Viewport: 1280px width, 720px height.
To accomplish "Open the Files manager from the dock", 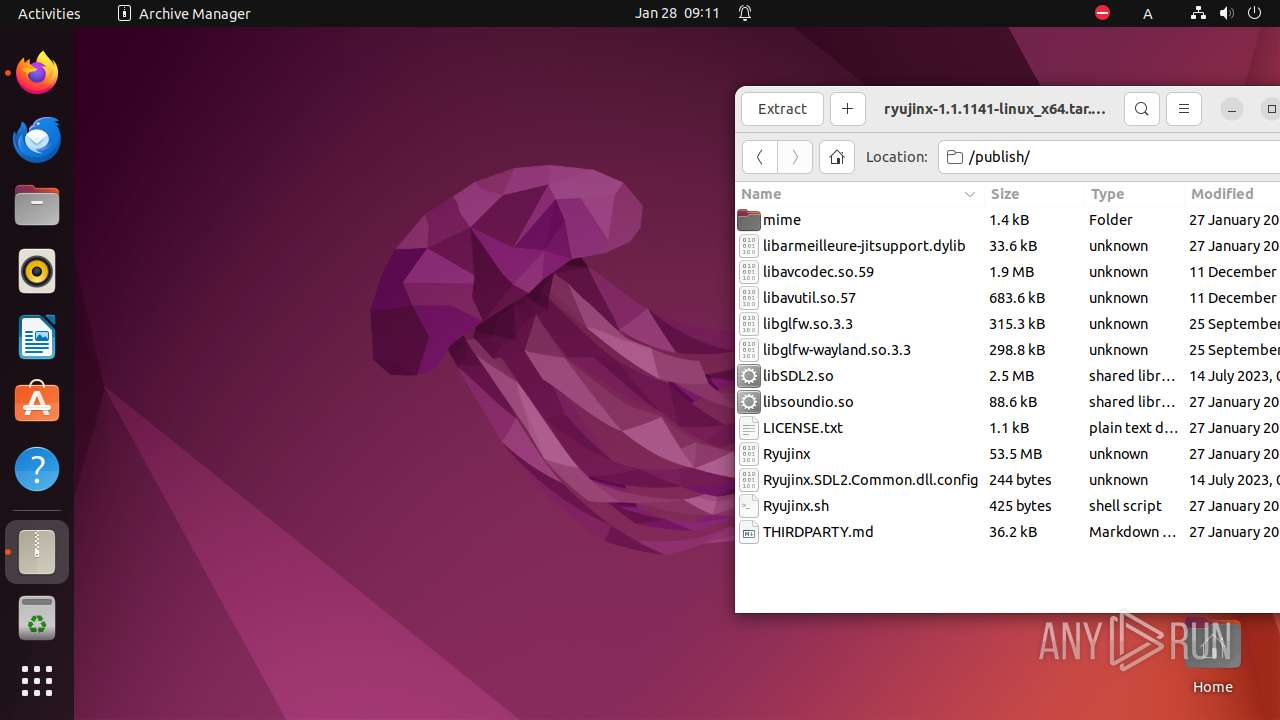I will 37,205.
